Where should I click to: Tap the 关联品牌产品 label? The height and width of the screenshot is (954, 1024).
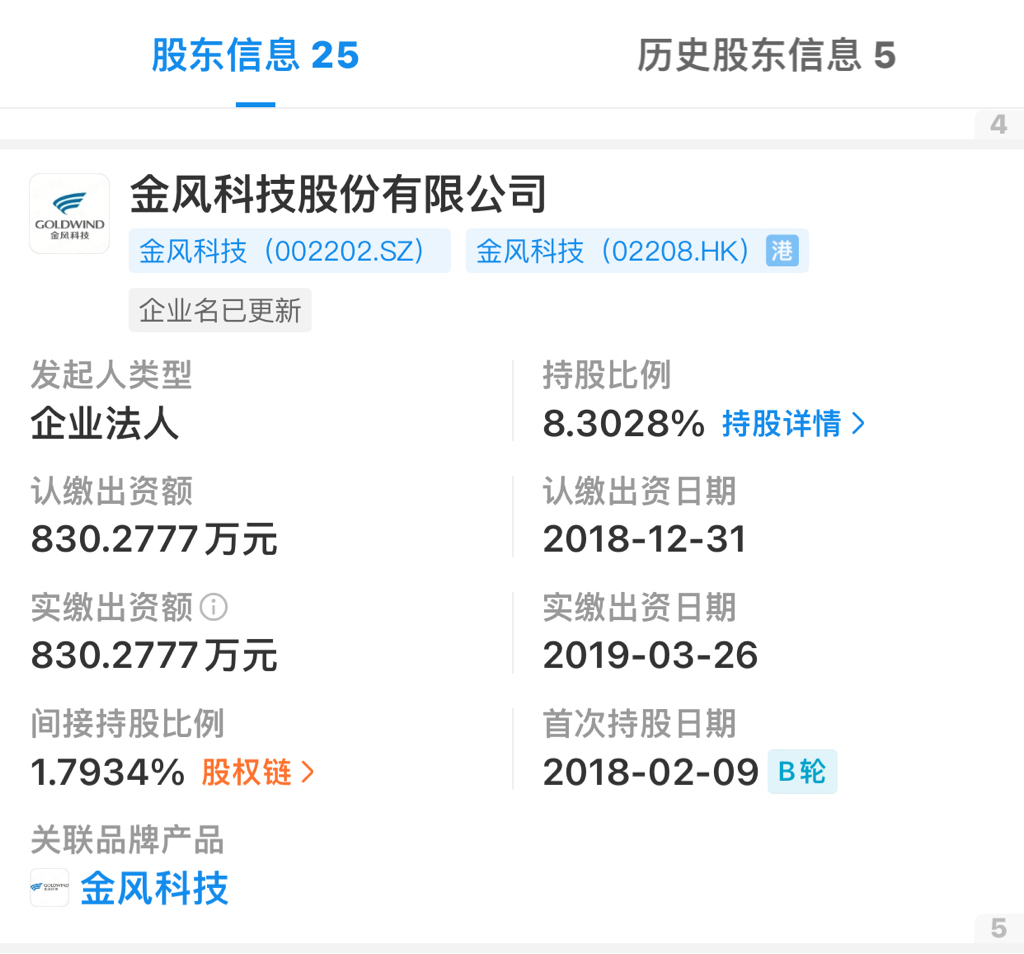[127, 840]
